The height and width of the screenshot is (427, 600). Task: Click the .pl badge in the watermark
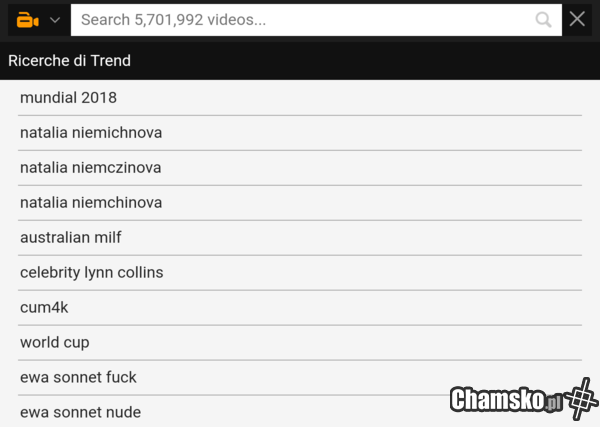(x=552, y=403)
